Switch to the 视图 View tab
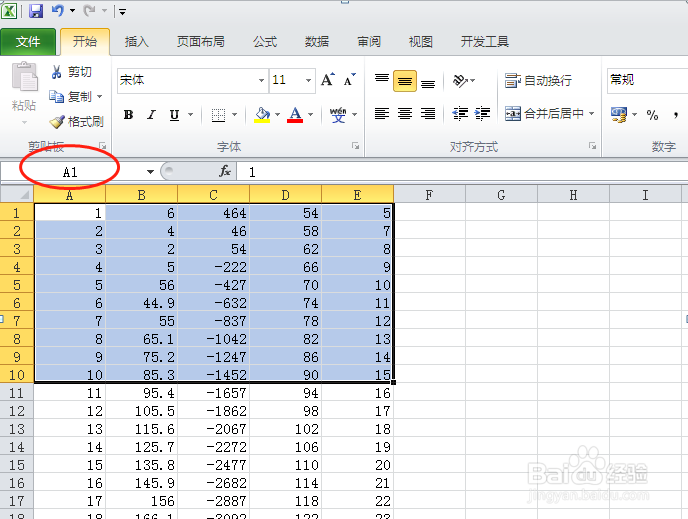 click(x=420, y=42)
